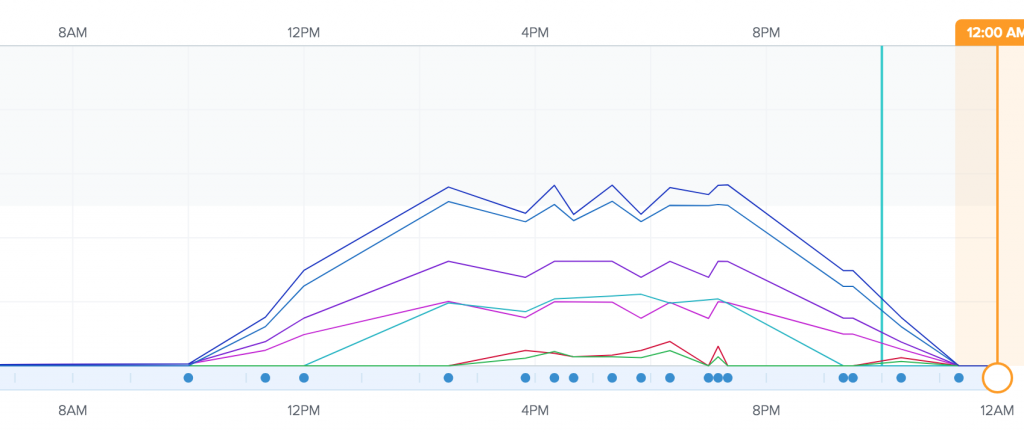The image size is (1024, 432).
Task: Click the 8PM label on bottom axis
Action: (x=766, y=411)
